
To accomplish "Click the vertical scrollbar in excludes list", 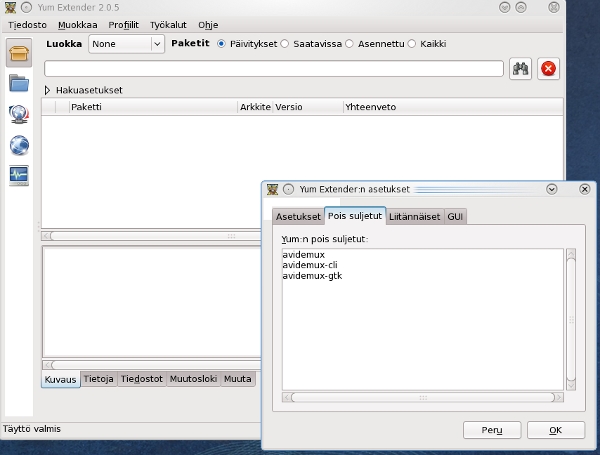I will pos(571,319).
